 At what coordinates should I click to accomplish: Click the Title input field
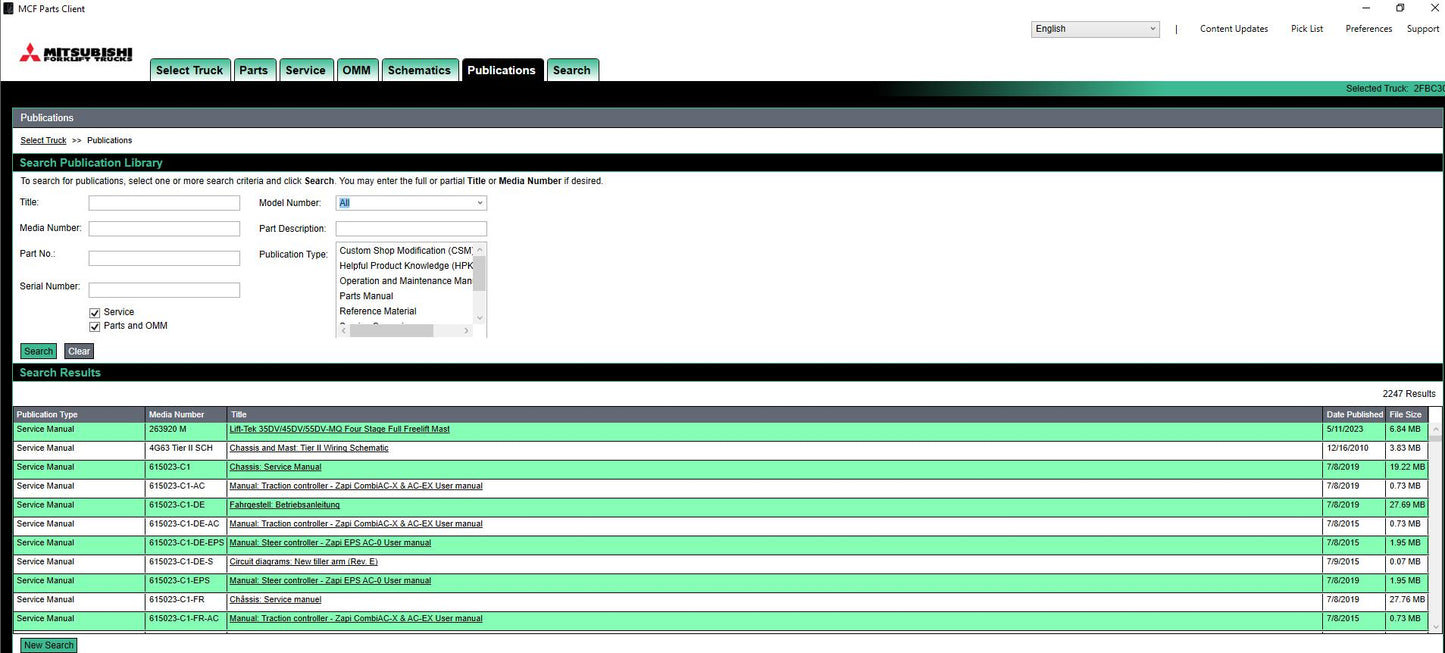[164, 203]
